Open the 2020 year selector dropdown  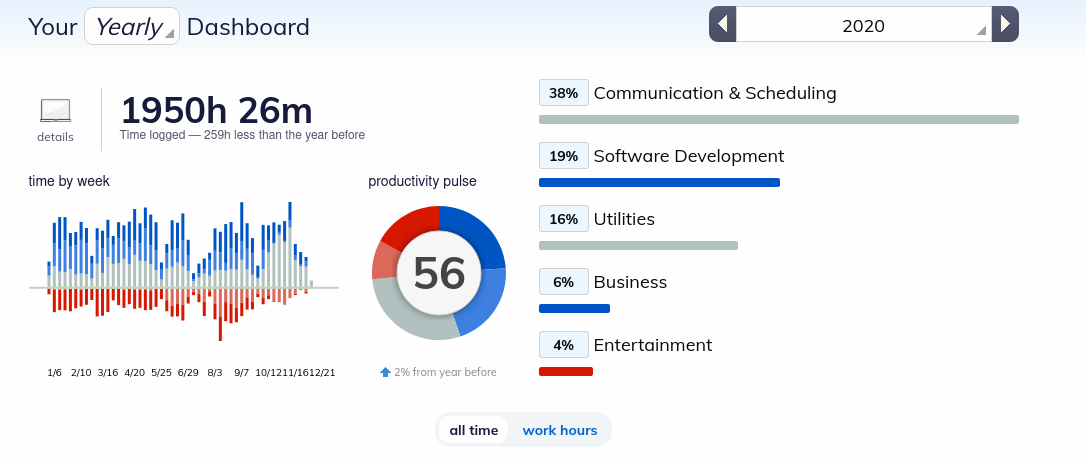pos(864,26)
